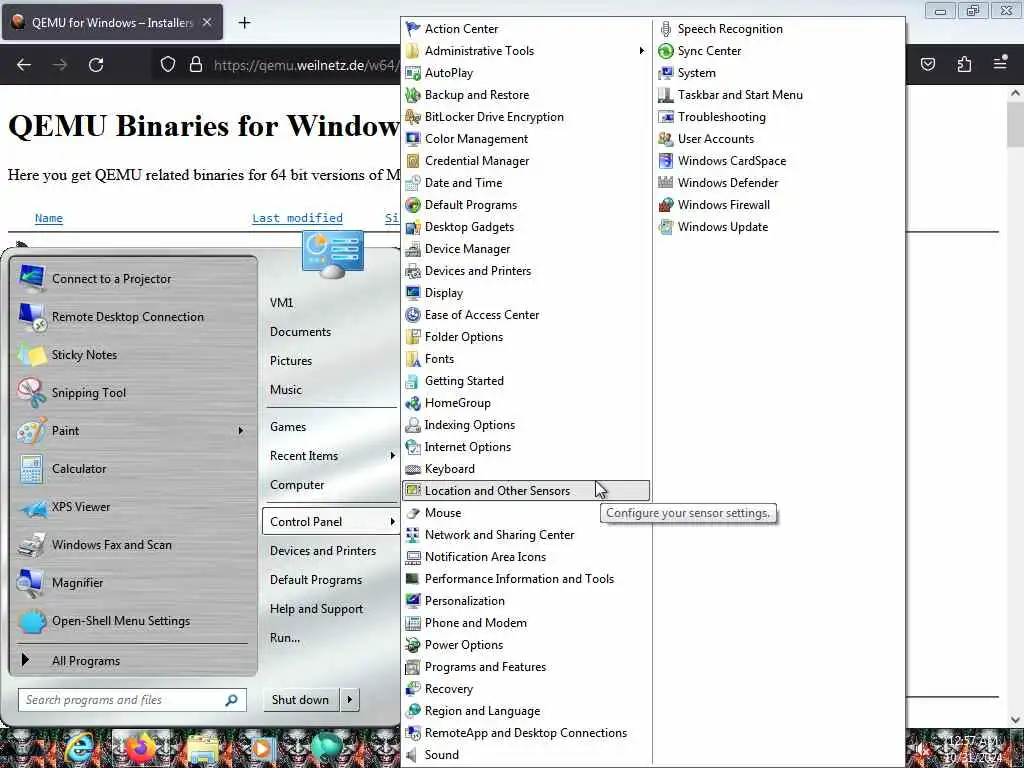Expand the Administrative Tools submenu arrow
1024x768 pixels.
(x=641, y=51)
